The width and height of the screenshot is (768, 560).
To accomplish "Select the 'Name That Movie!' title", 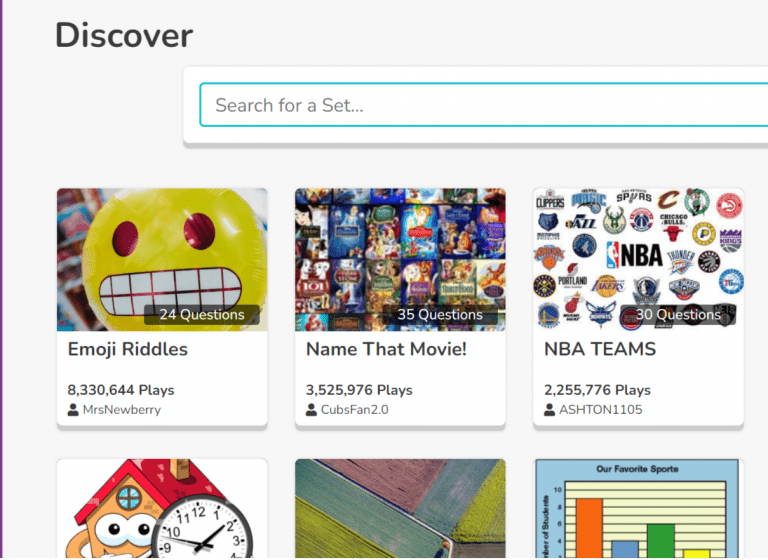I will 386,349.
